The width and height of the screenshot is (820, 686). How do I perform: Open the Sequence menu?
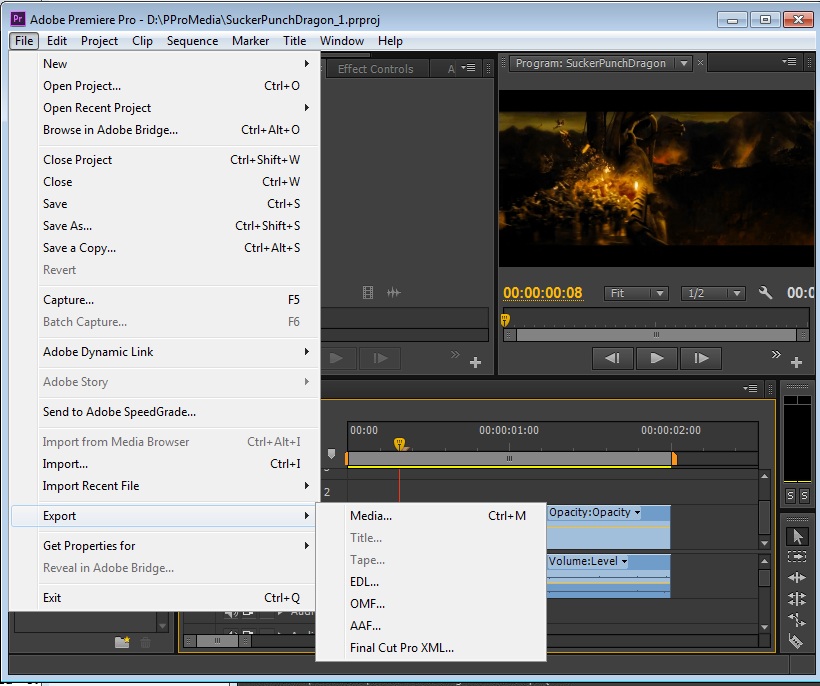(192, 41)
